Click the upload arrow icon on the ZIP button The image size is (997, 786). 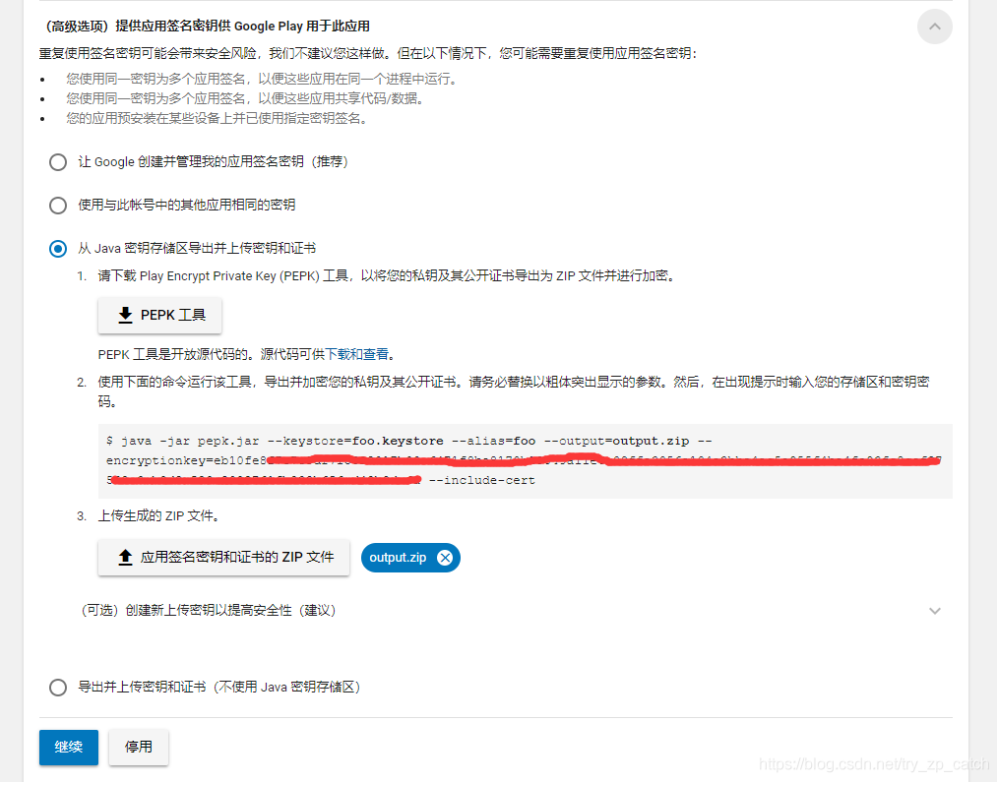point(125,558)
